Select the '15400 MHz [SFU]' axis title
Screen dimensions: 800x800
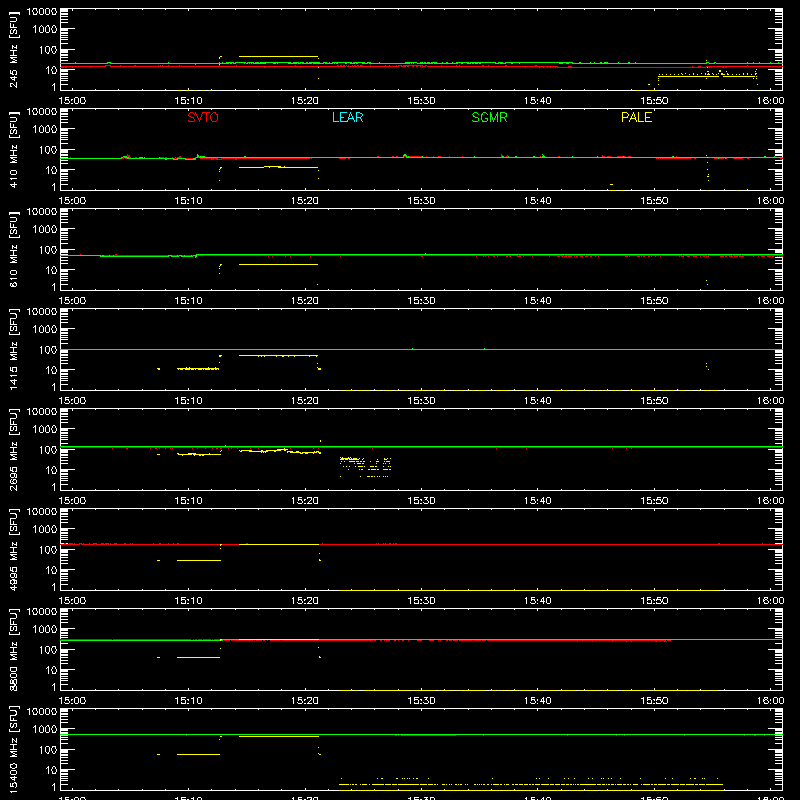click(x=13, y=749)
